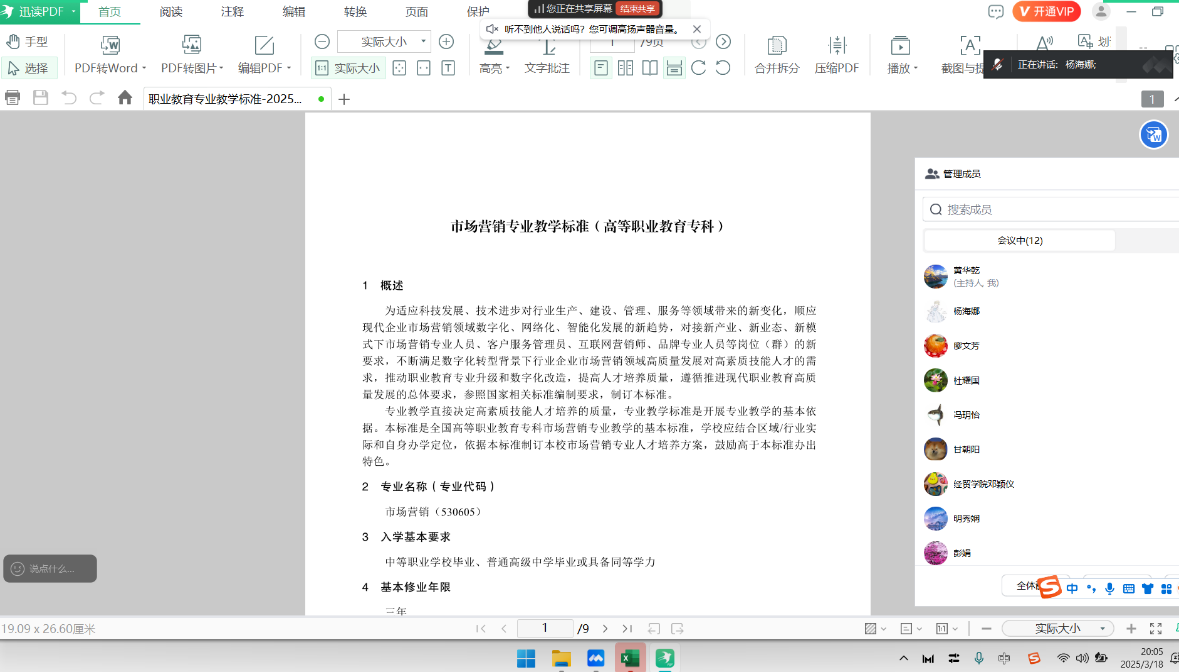The image size is (1179, 672).
Task: Click the member search field (搜索成员)
Action: coord(1050,210)
